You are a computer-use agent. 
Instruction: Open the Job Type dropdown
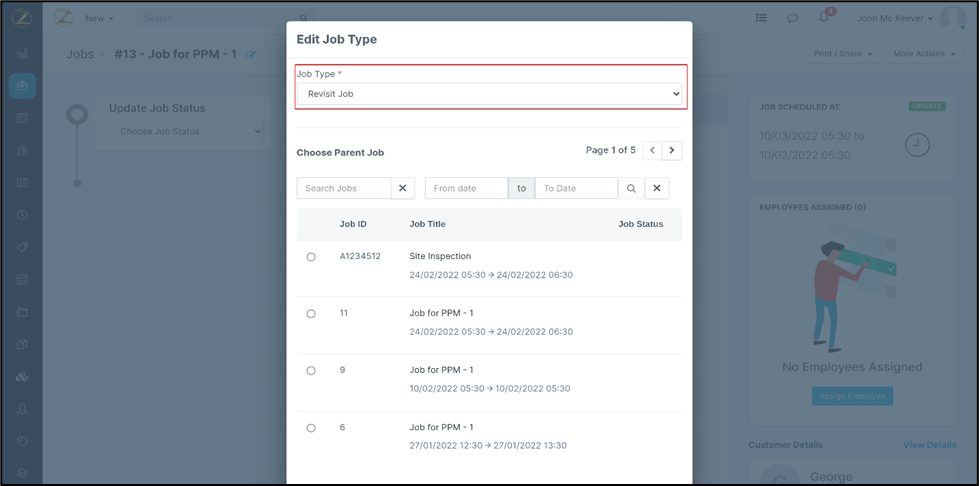(x=489, y=94)
